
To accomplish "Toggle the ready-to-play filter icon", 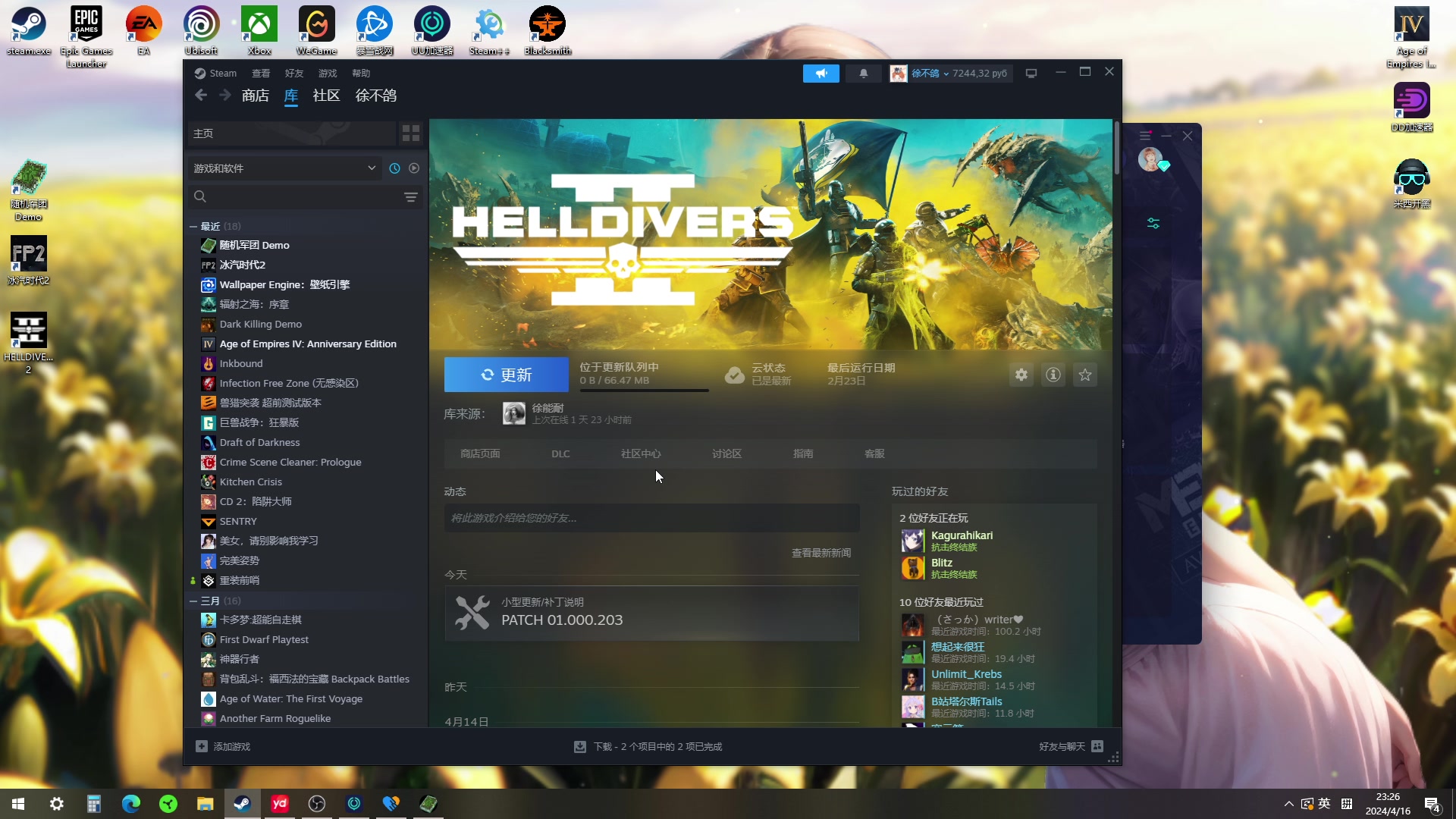I will coord(414,168).
